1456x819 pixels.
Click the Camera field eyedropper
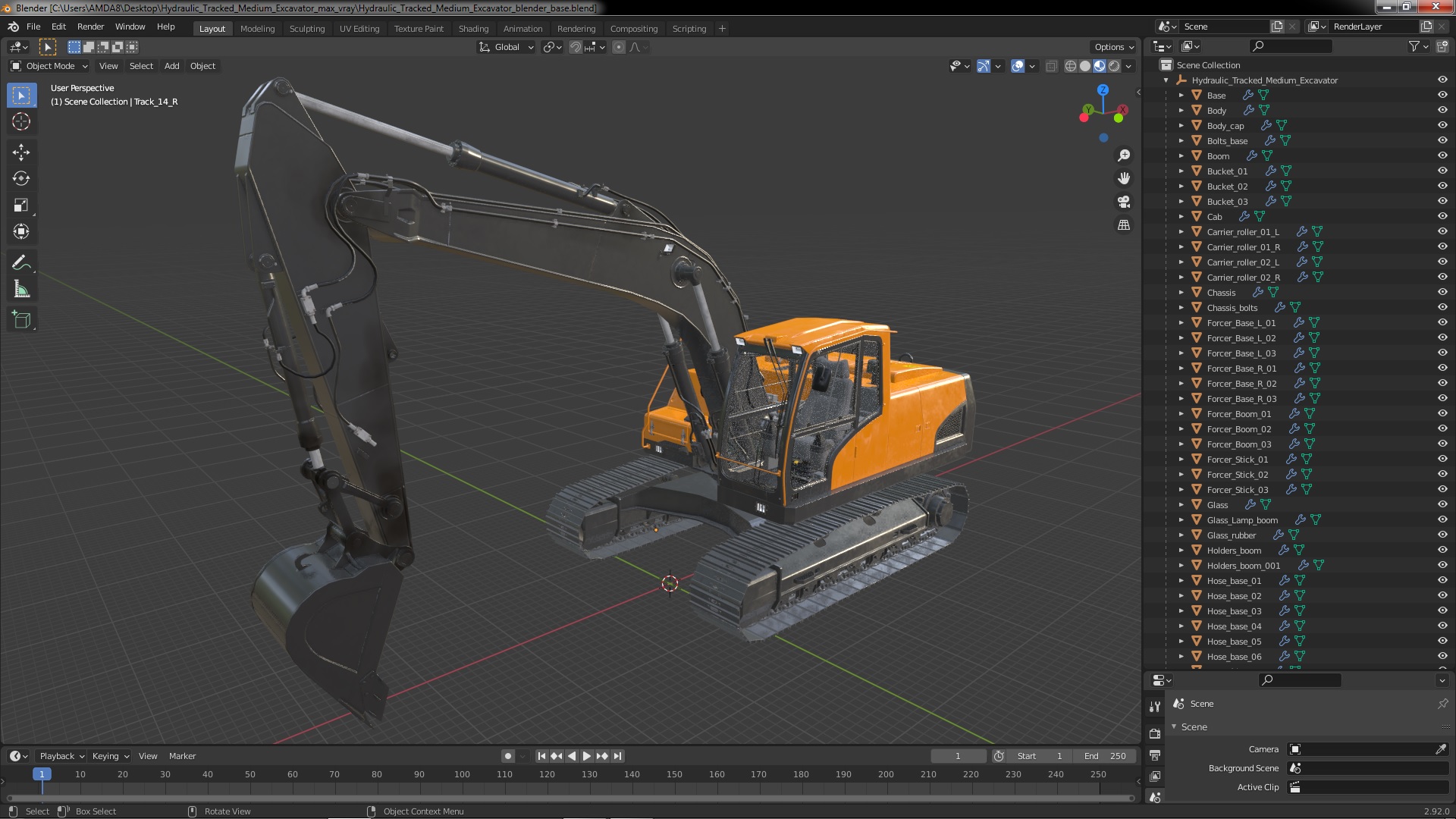(x=1441, y=749)
